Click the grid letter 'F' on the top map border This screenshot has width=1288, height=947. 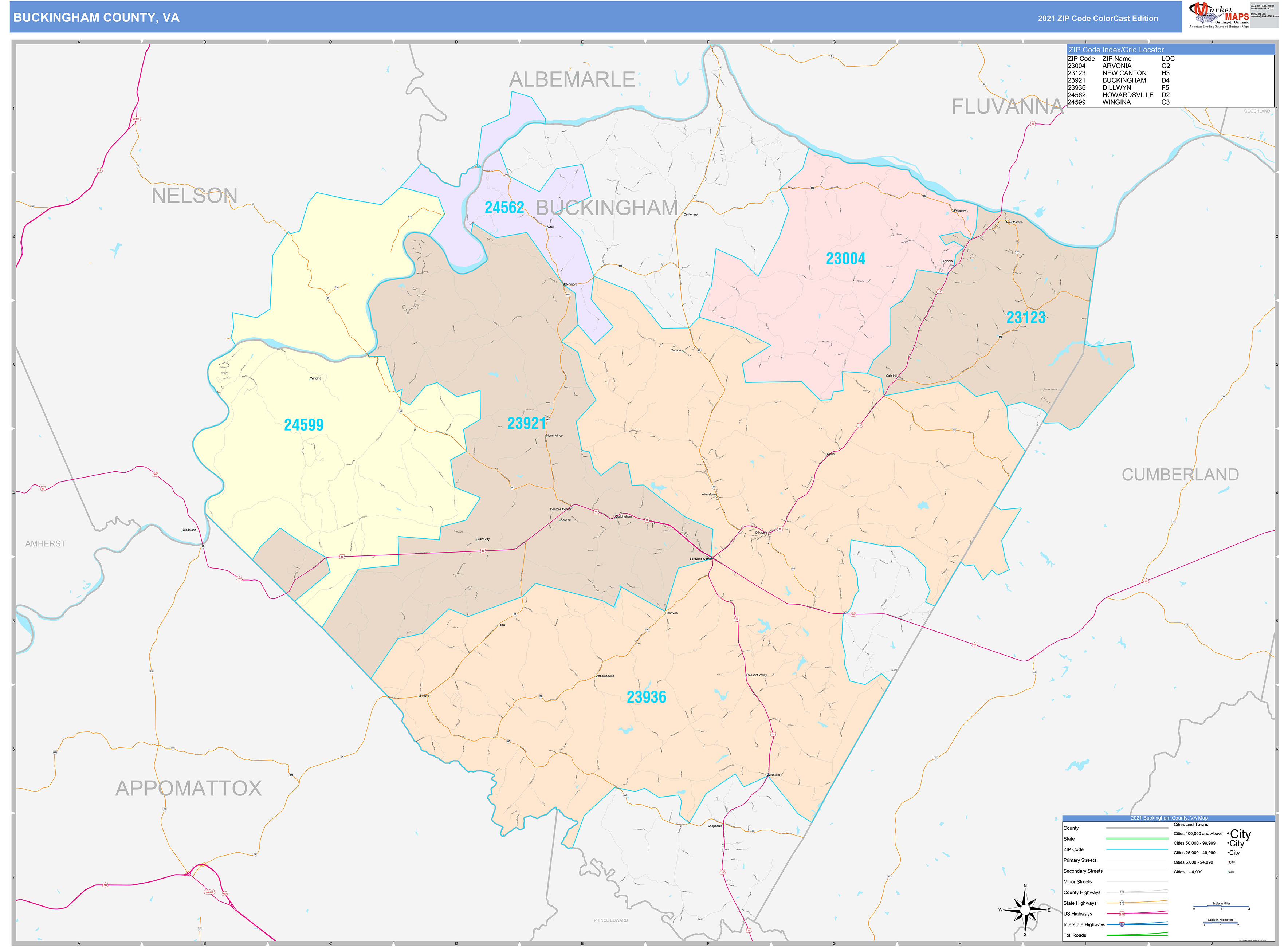[x=708, y=42]
